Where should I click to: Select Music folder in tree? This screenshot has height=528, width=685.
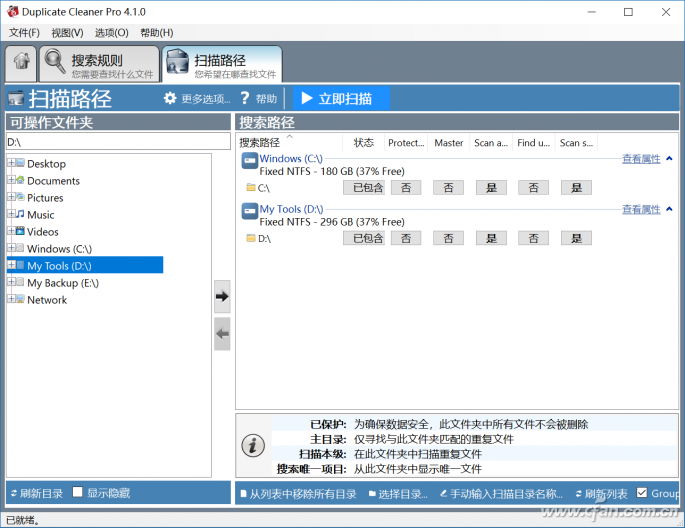pos(41,215)
